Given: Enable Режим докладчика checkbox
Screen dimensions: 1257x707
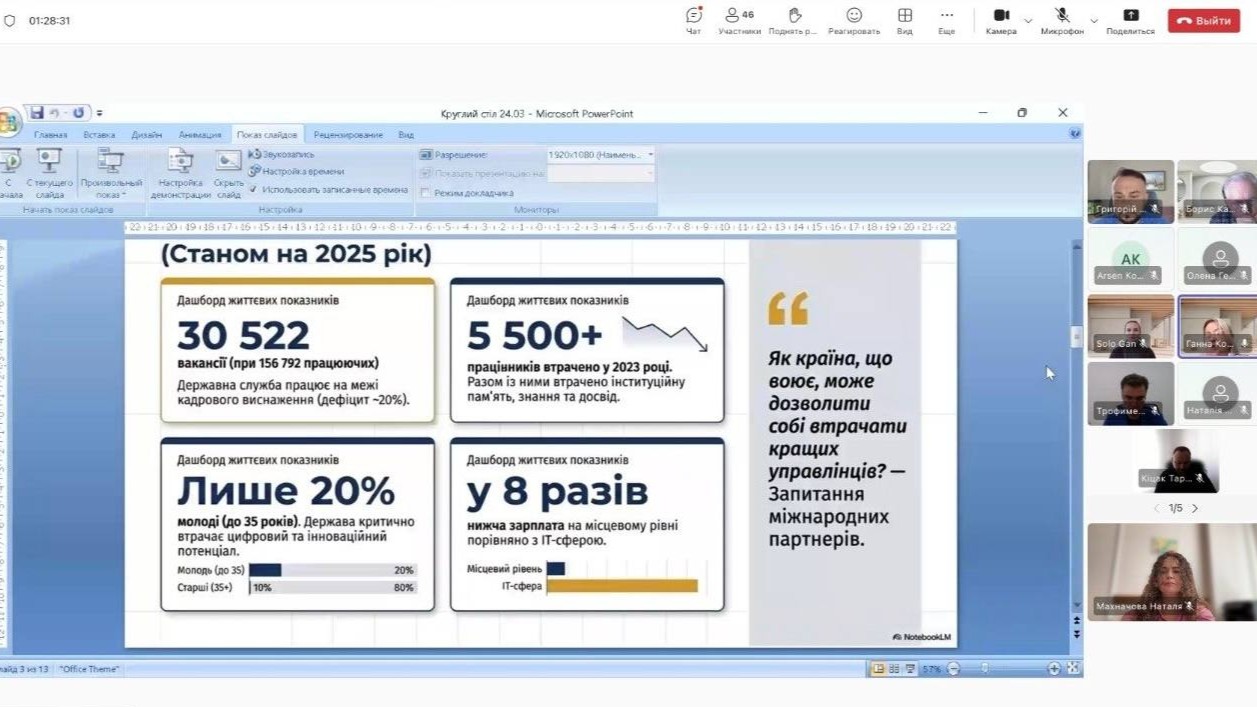Looking at the screenshot, I should click(426, 192).
